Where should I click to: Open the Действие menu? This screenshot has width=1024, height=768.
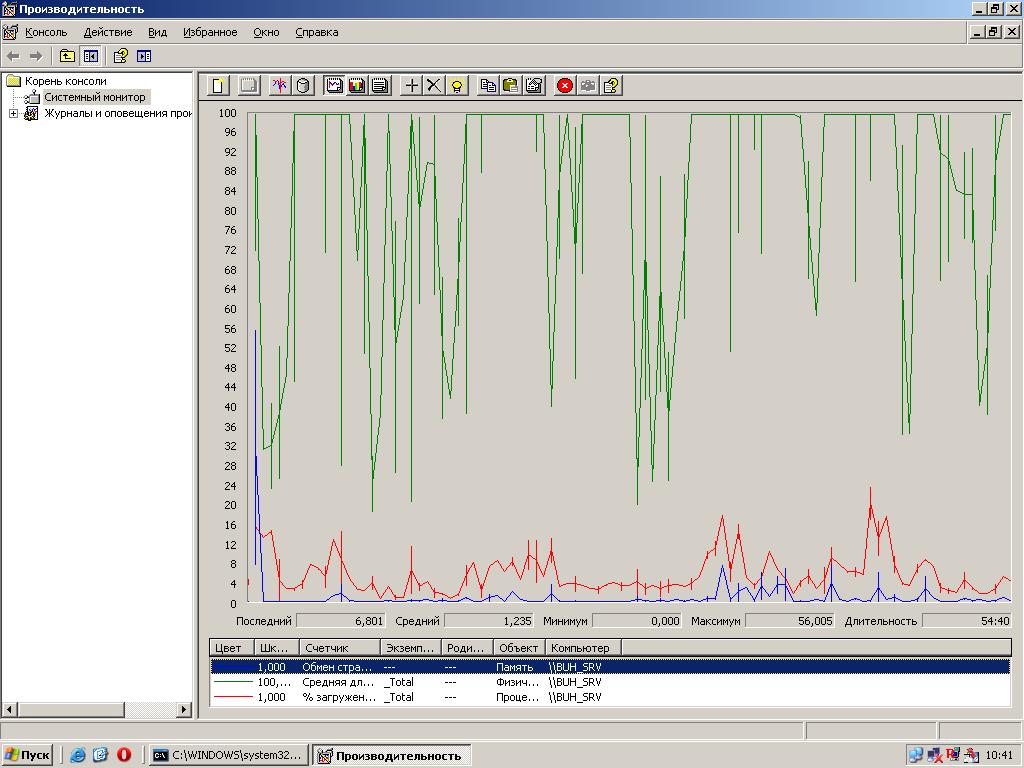point(107,32)
